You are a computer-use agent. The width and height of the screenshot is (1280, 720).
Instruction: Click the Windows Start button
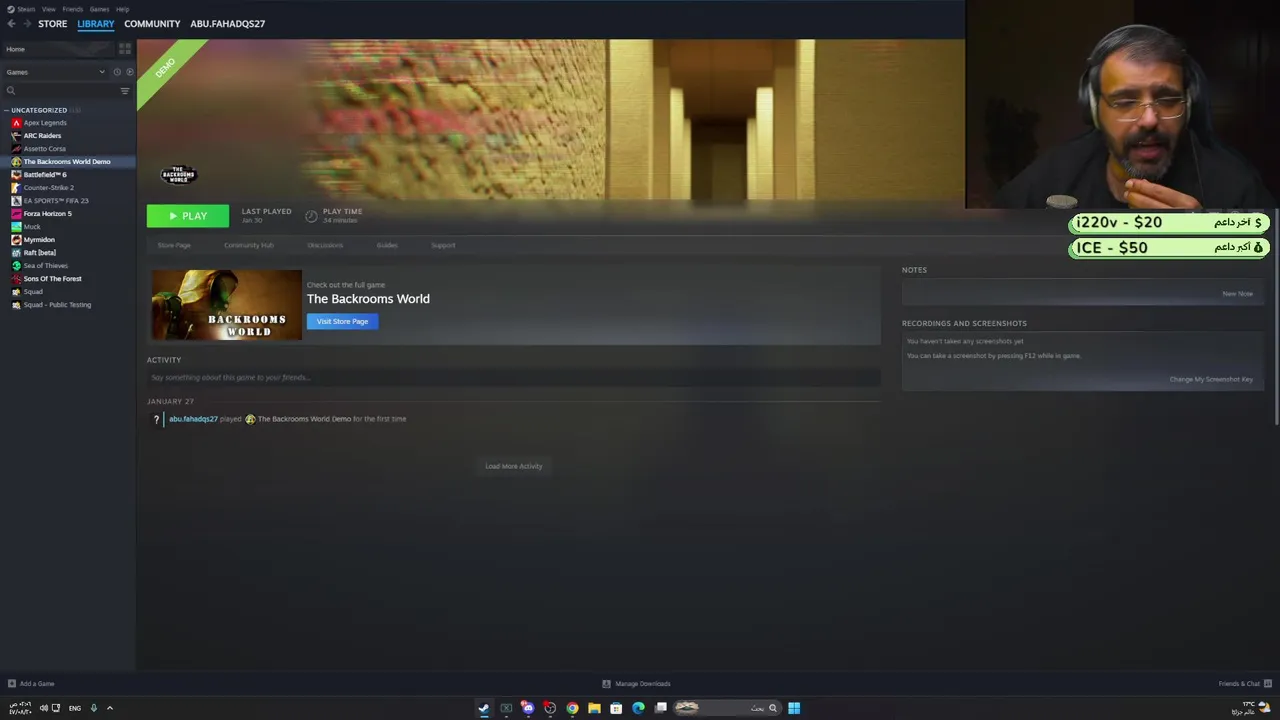click(x=794, y=708)
